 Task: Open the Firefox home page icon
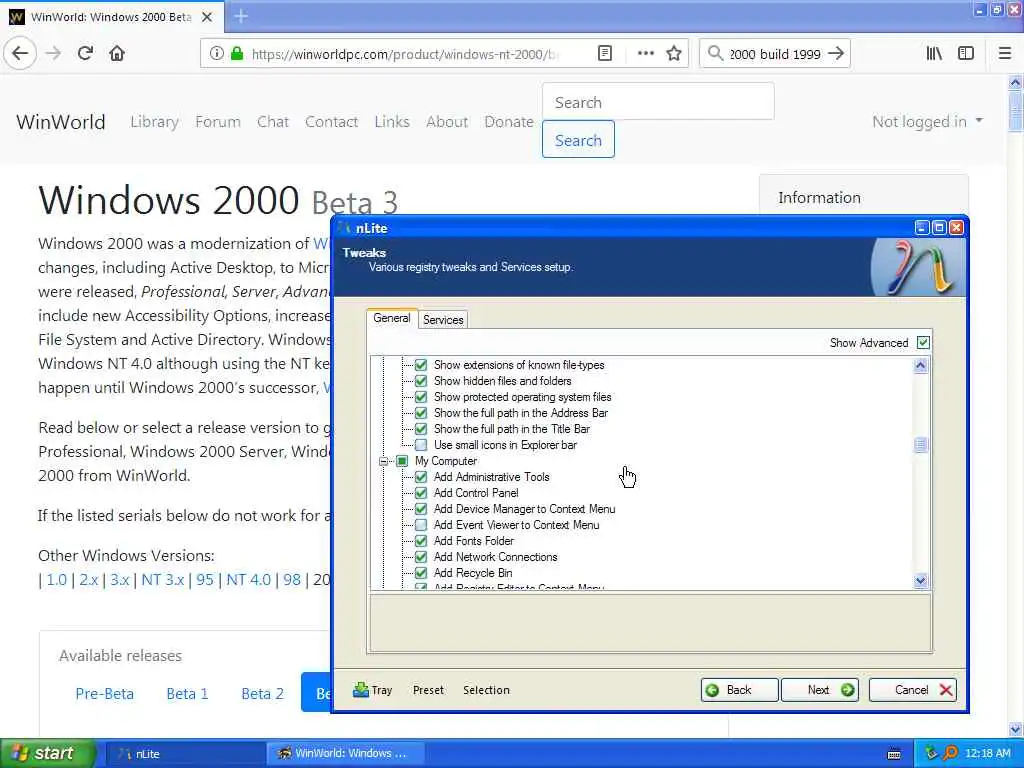pos(117,54)
